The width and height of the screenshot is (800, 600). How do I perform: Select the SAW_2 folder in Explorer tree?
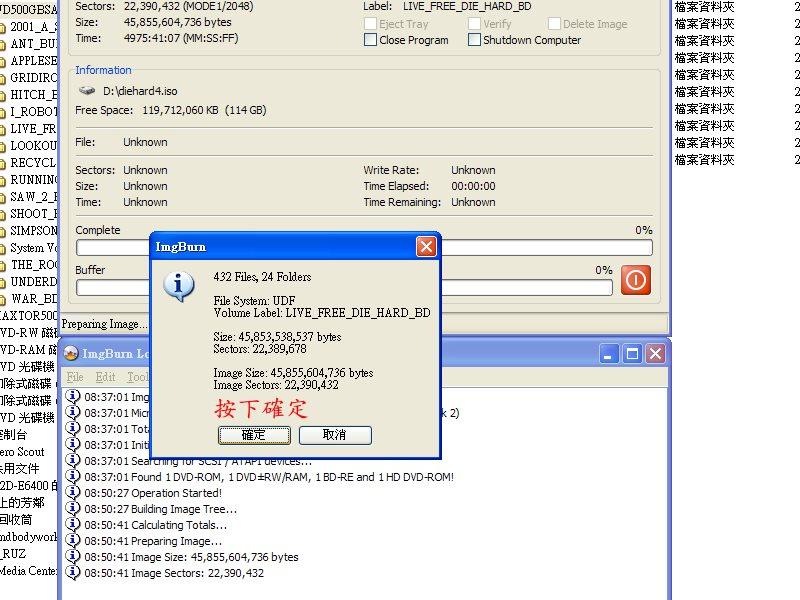[34, 197]
